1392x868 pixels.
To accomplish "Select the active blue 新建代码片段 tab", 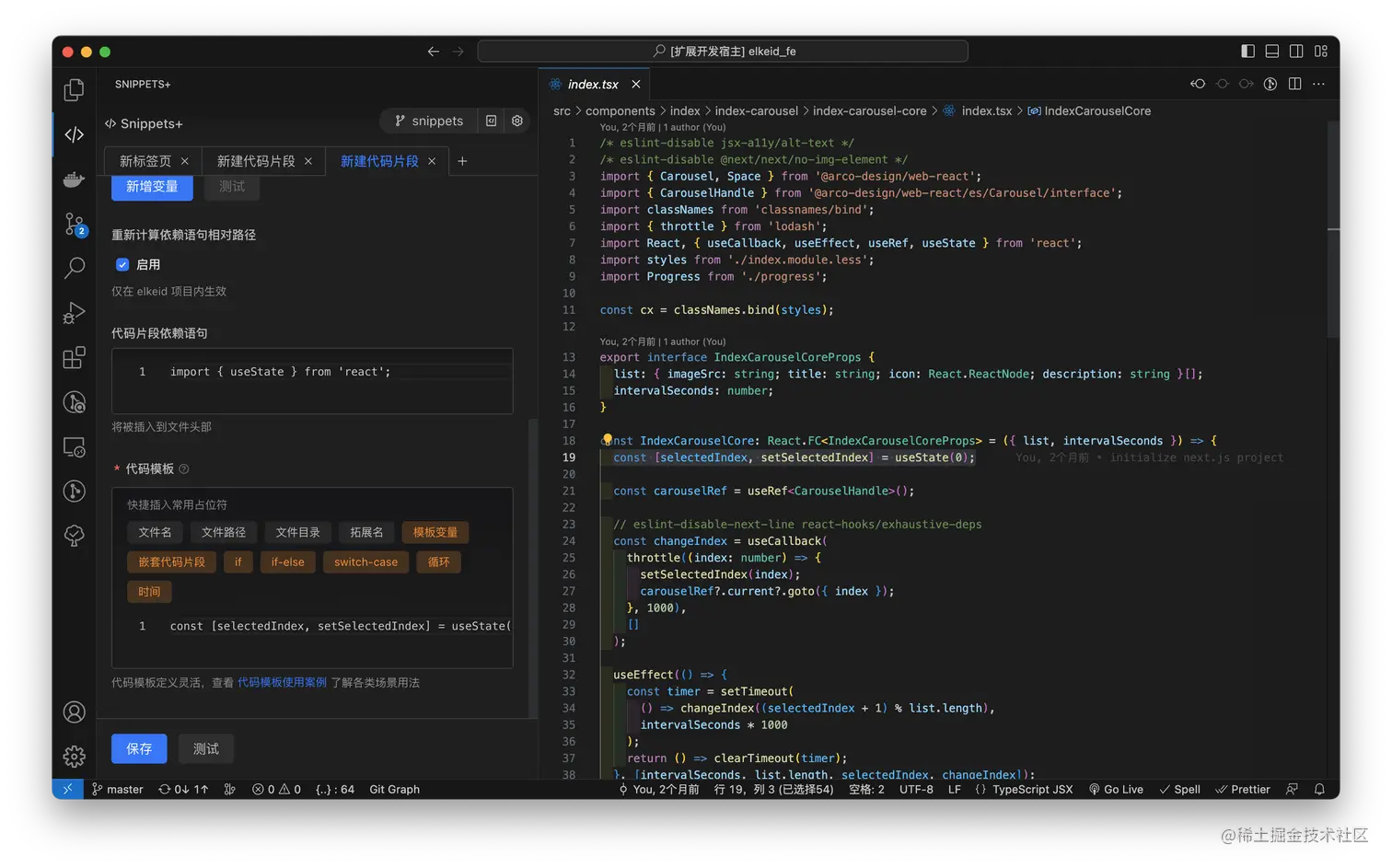I will pyautogui.click(x=379, y=161).
